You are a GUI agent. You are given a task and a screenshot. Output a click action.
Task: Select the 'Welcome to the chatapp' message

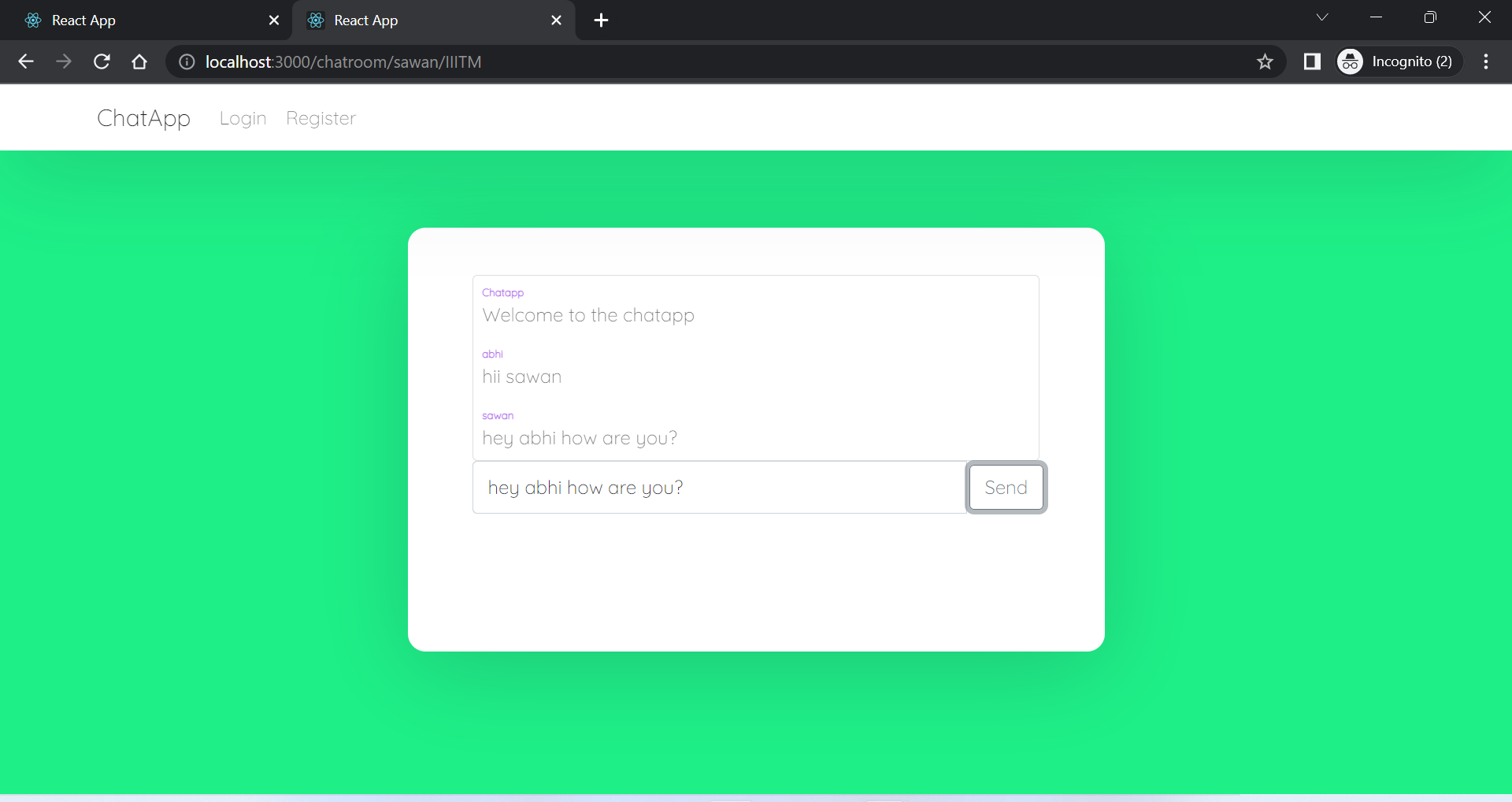click(588, 315)
